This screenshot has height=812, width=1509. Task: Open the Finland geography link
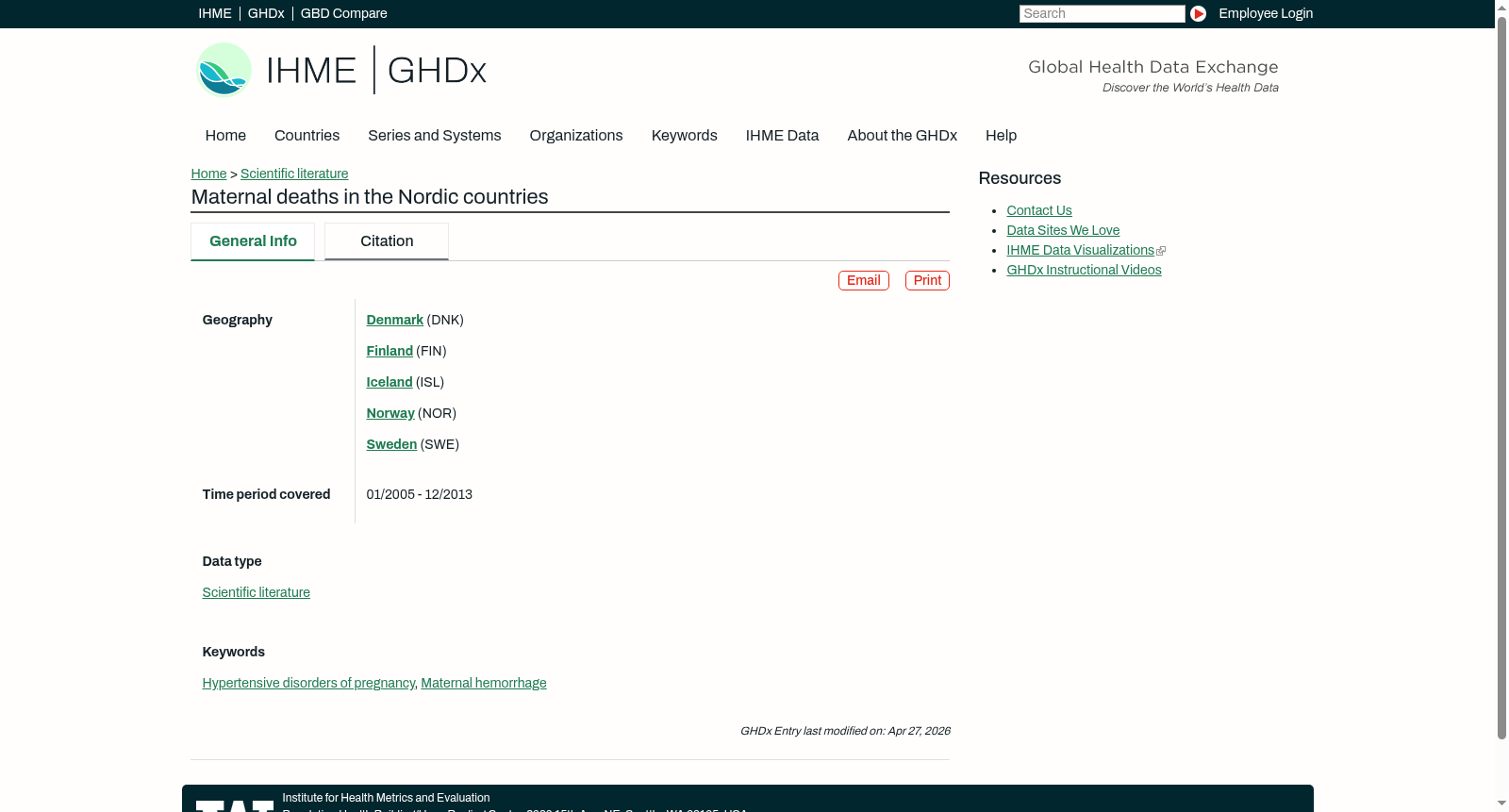[x=390, y=351]
